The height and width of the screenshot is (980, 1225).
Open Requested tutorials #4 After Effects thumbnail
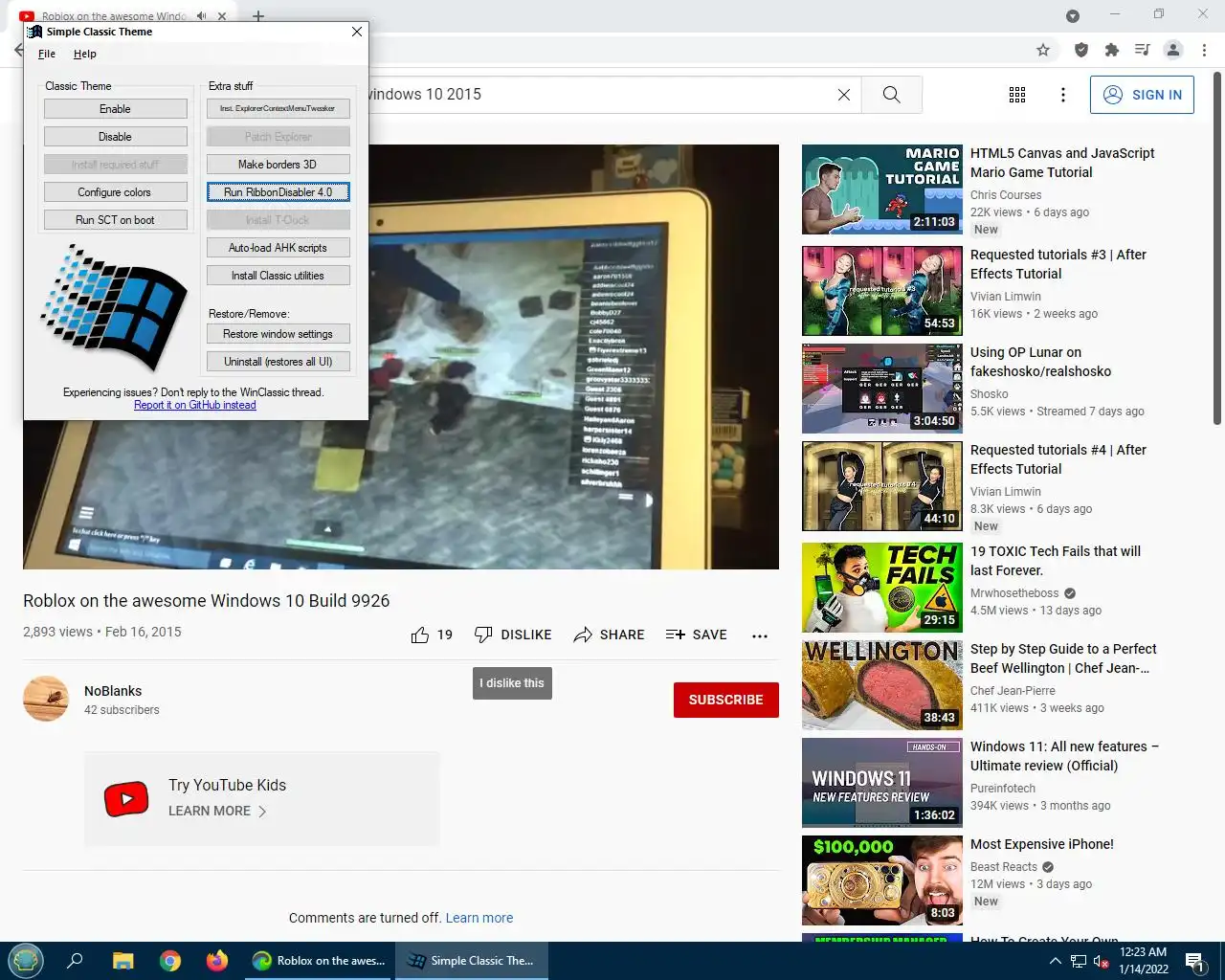[882, 486]
